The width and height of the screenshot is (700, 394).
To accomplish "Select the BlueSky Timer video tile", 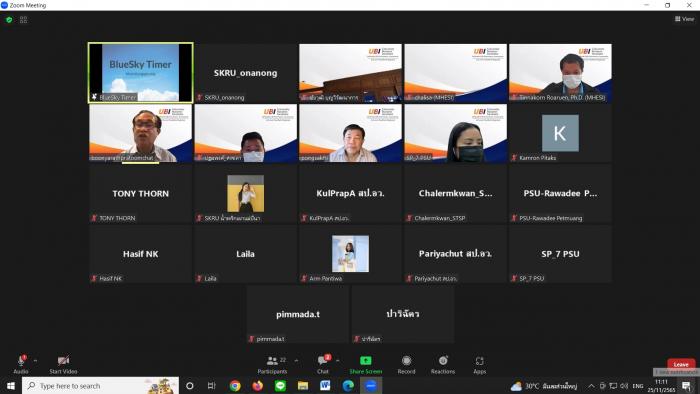I will (141, 72).
